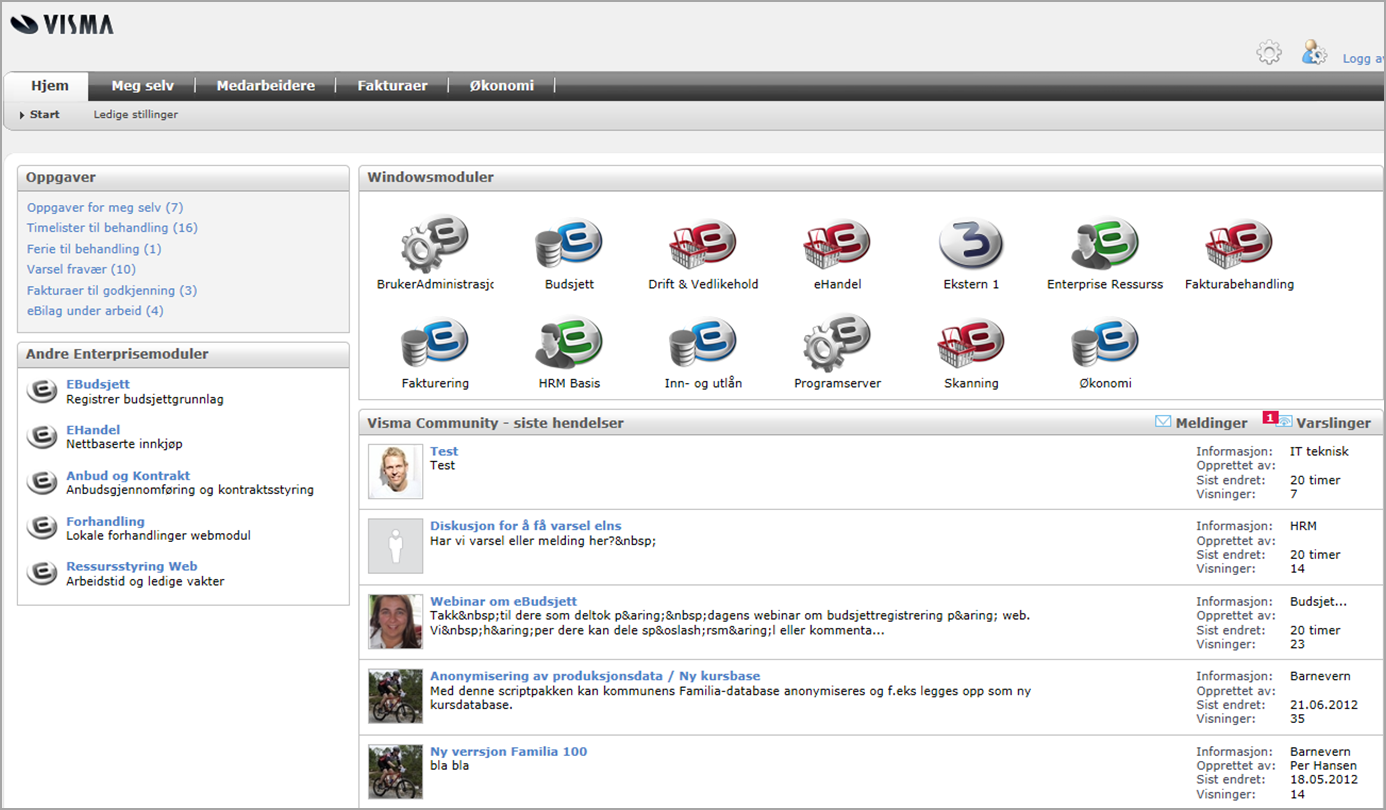Open the BrukerAdministrasjon module icon
This screenshot has height=810, width=1386.
click(435, 242)
